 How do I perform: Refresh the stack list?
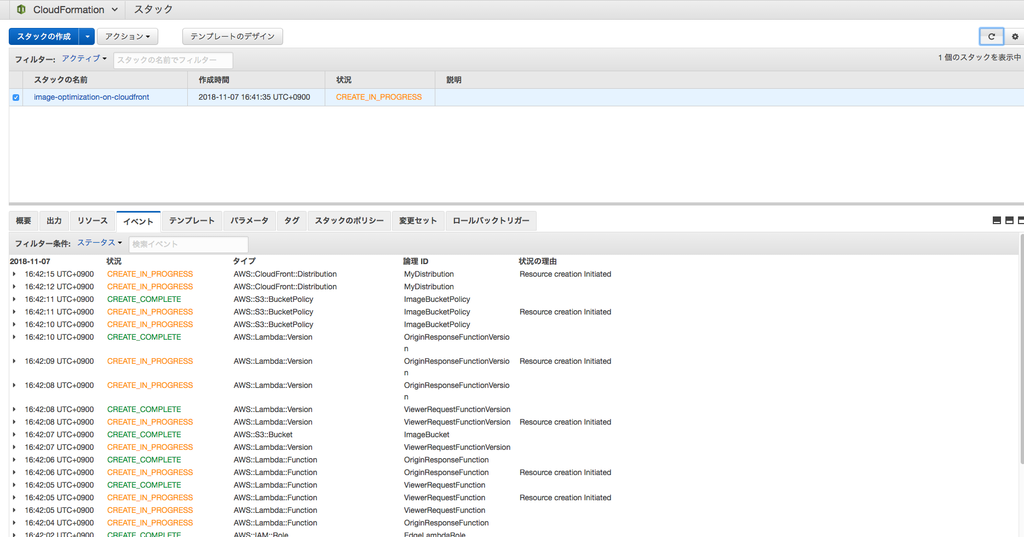pyautogui.click(x=991, y=37)
